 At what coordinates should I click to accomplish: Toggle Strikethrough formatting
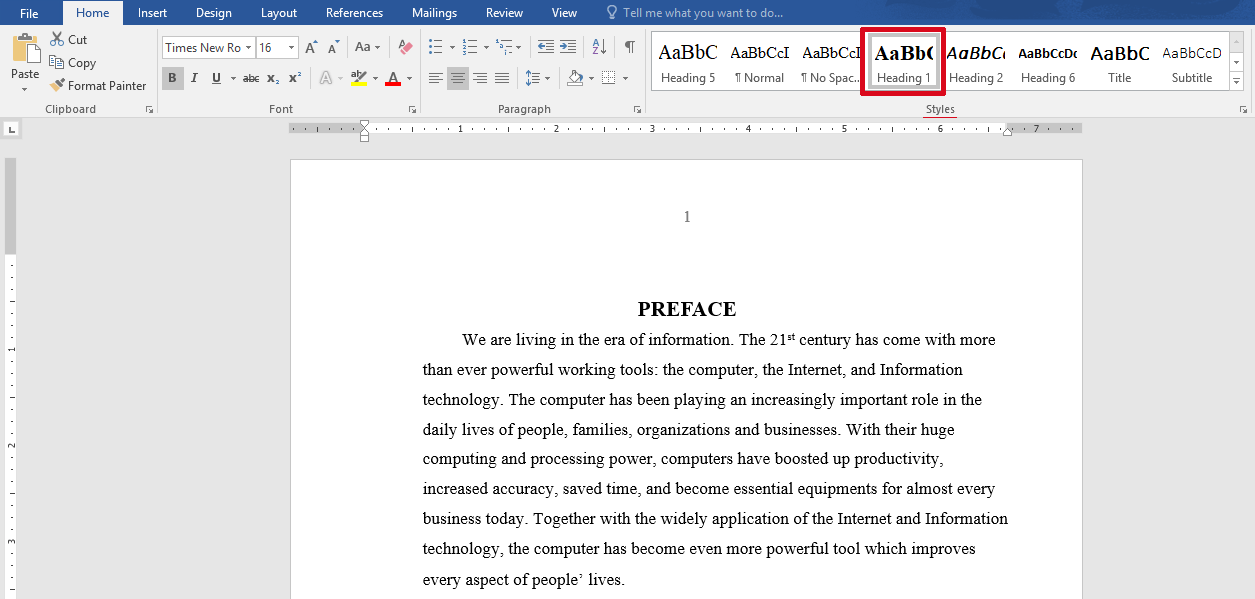[x=251, y=78]
